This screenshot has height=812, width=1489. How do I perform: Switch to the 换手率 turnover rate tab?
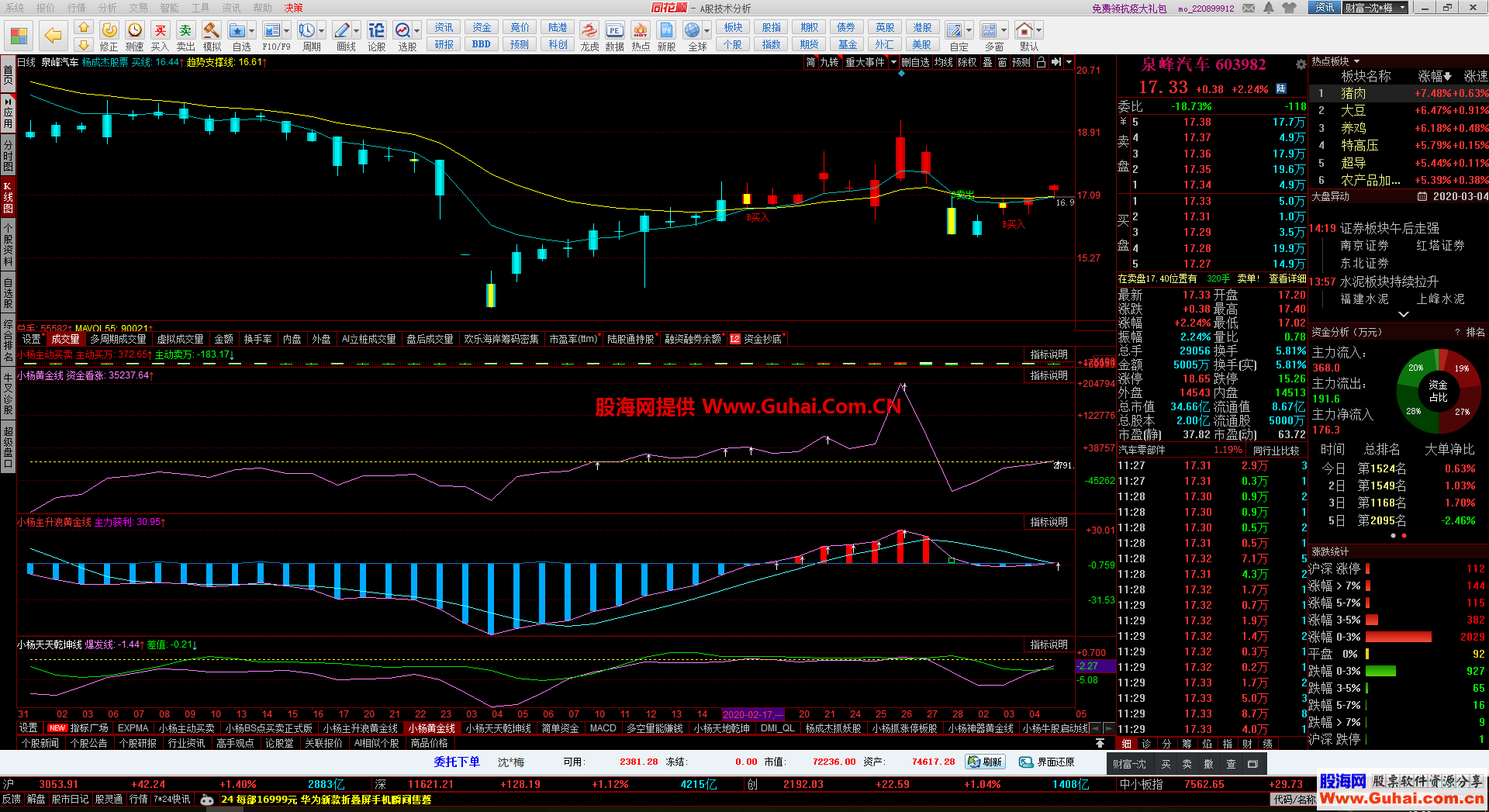pos(257,339)
